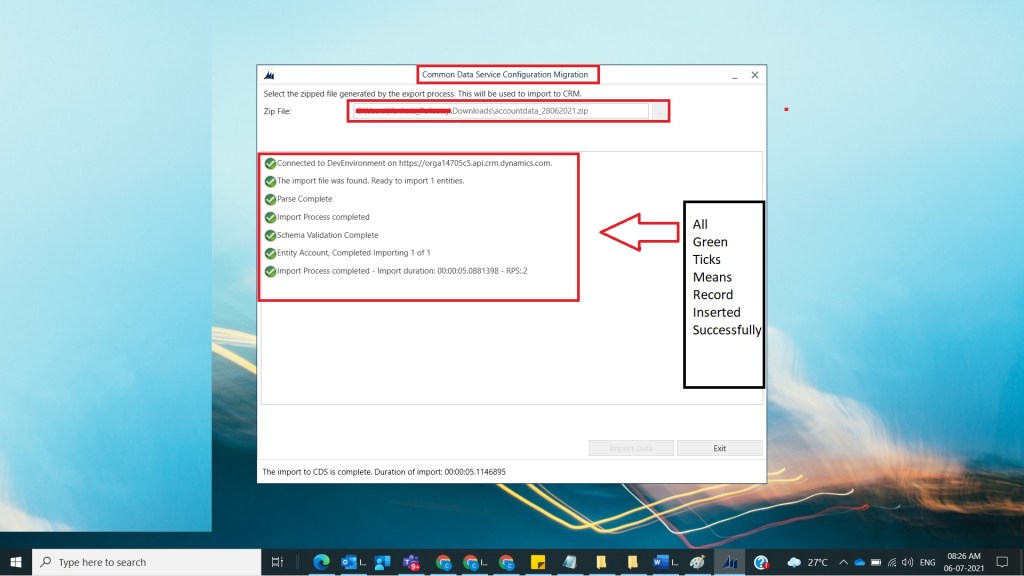This screenshot has width=1024, height=576.
Task: Click green tick beside Schema Validation Complete
Action: click(x=270, y=235)
